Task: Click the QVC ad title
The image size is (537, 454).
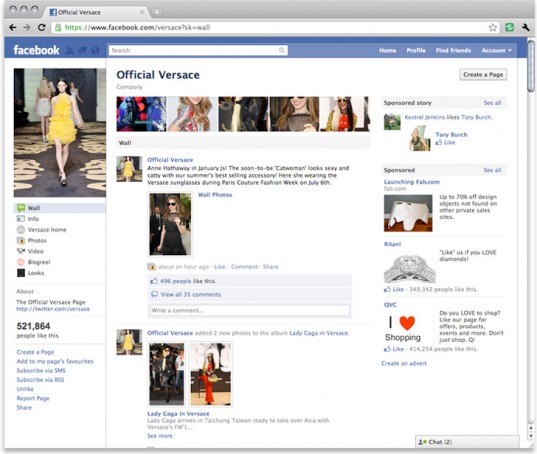Action: pos(390,304)
